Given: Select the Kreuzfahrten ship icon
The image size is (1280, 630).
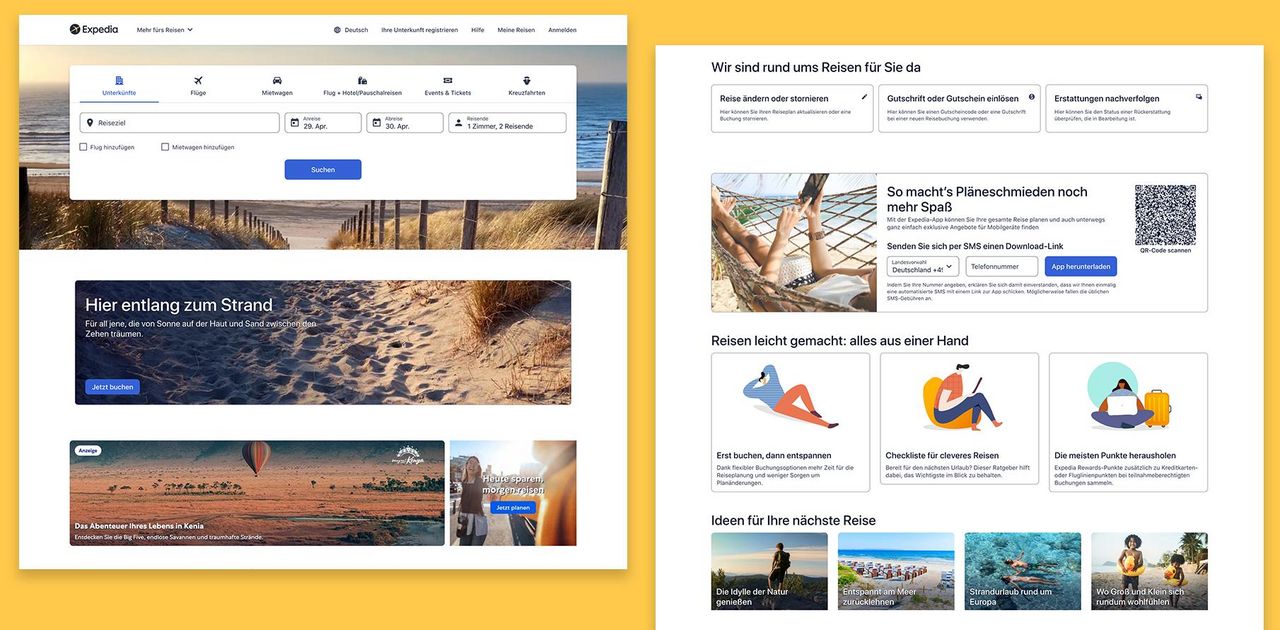Looking at the screenshot, I should click(527, 80).
